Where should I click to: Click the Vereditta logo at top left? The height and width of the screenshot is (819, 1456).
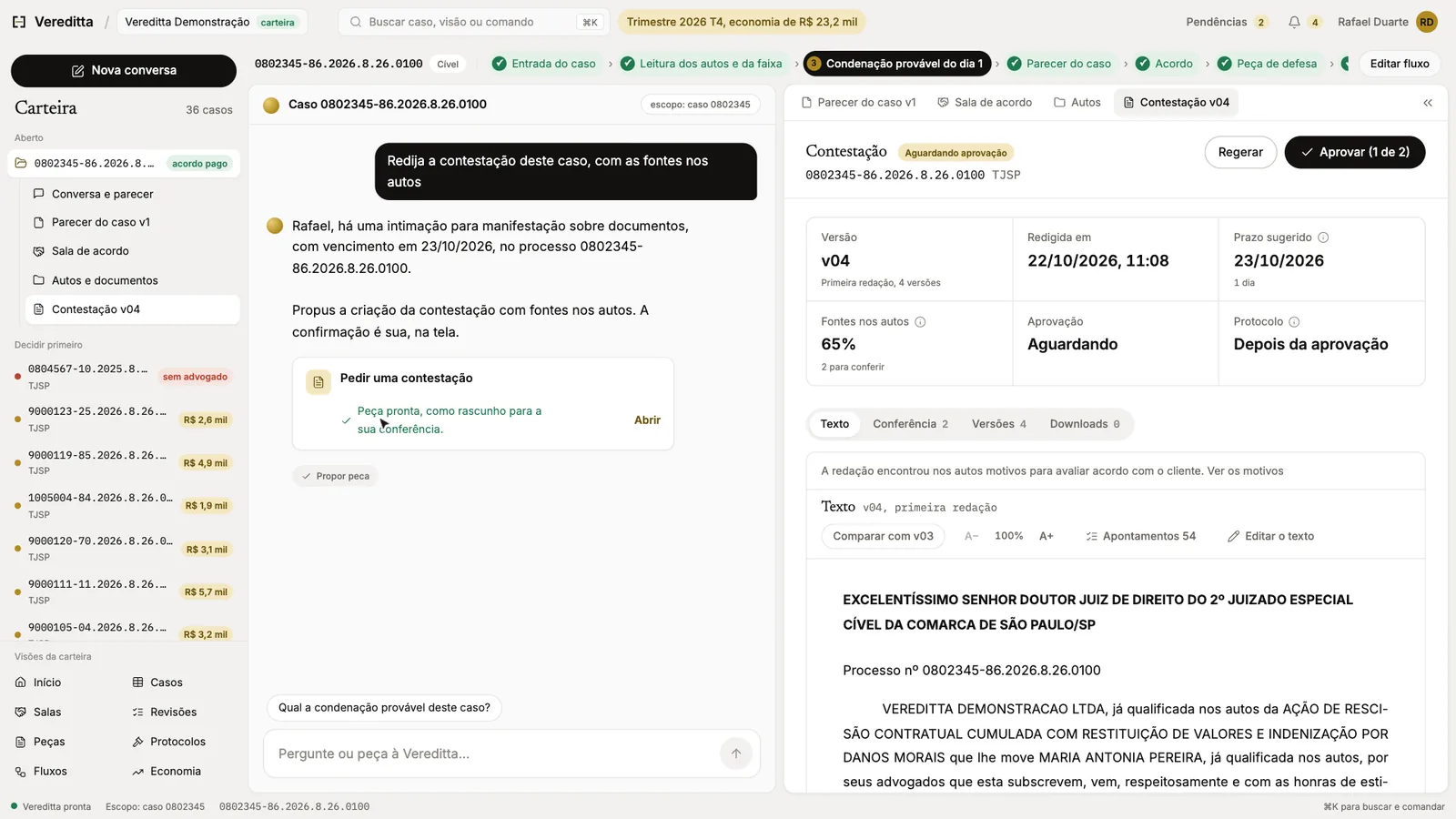pos(52,22)
